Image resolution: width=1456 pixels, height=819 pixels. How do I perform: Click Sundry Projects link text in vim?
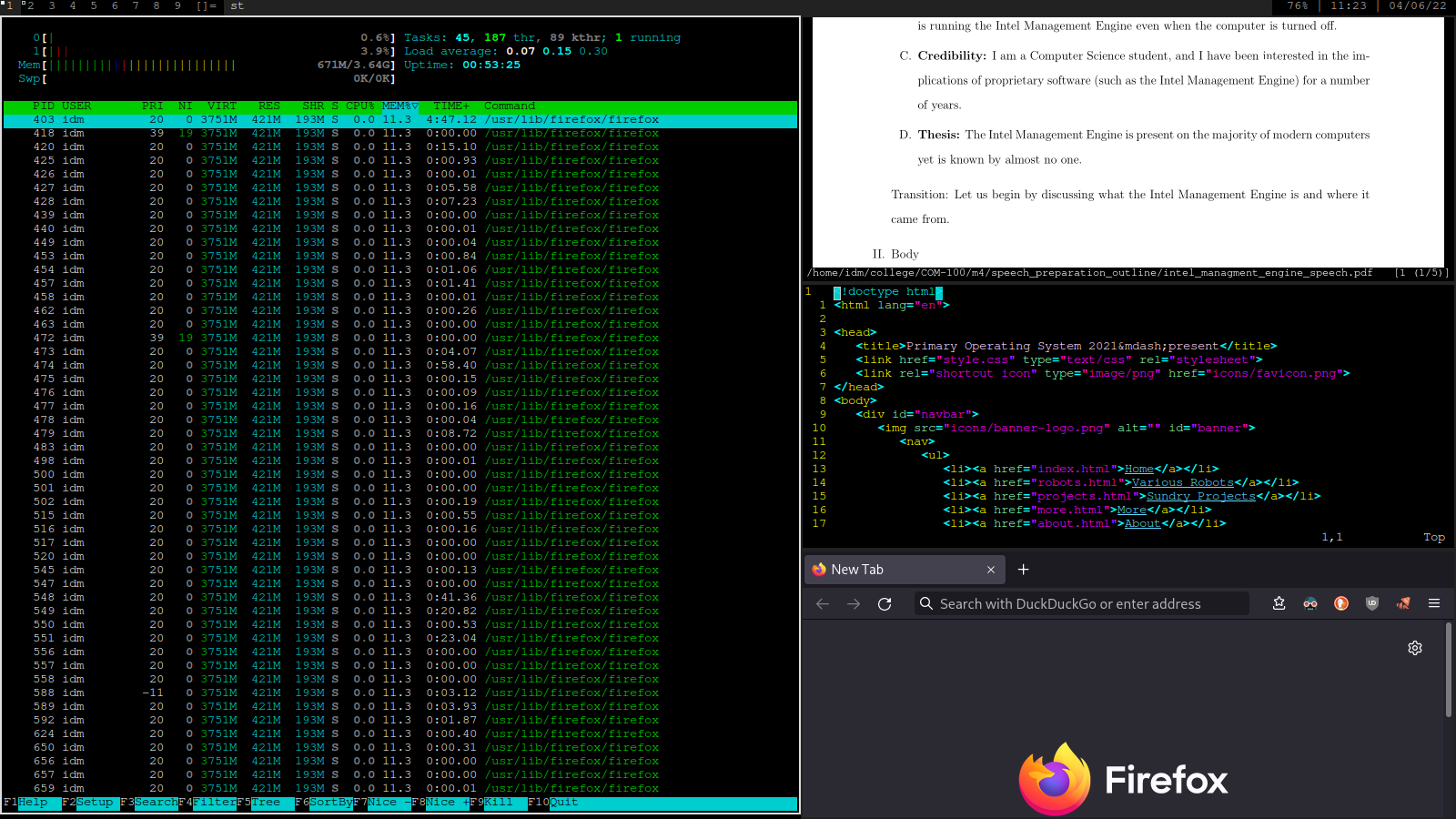click(x=1201, y=497)
